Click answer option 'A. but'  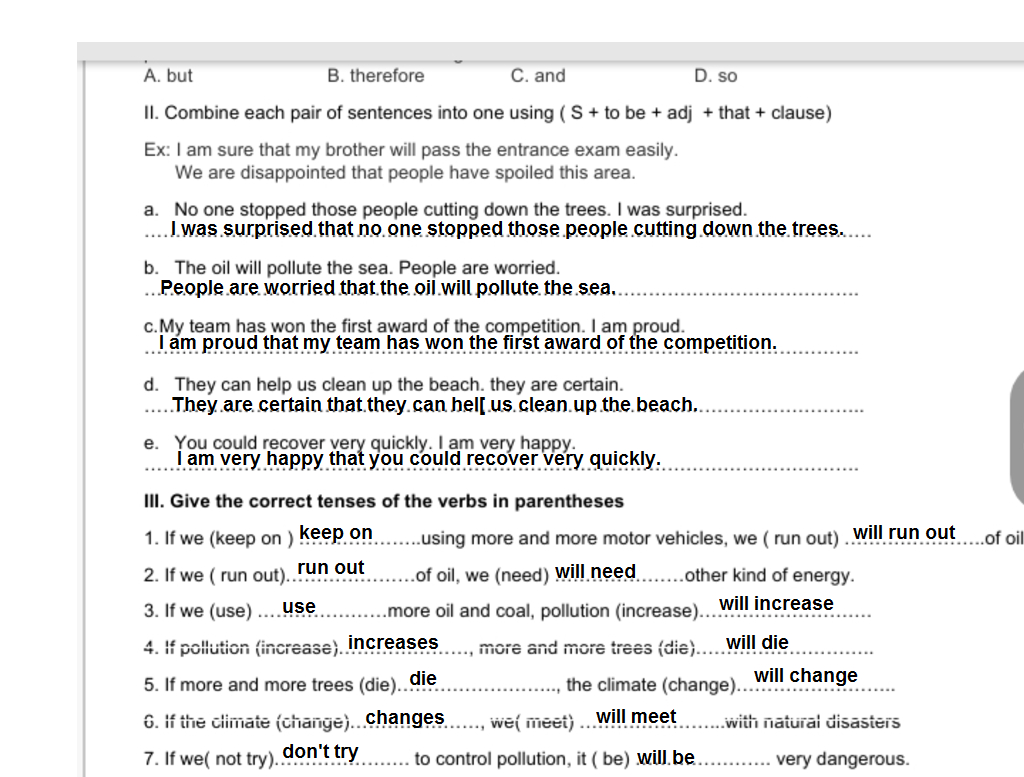click(168, 76)
